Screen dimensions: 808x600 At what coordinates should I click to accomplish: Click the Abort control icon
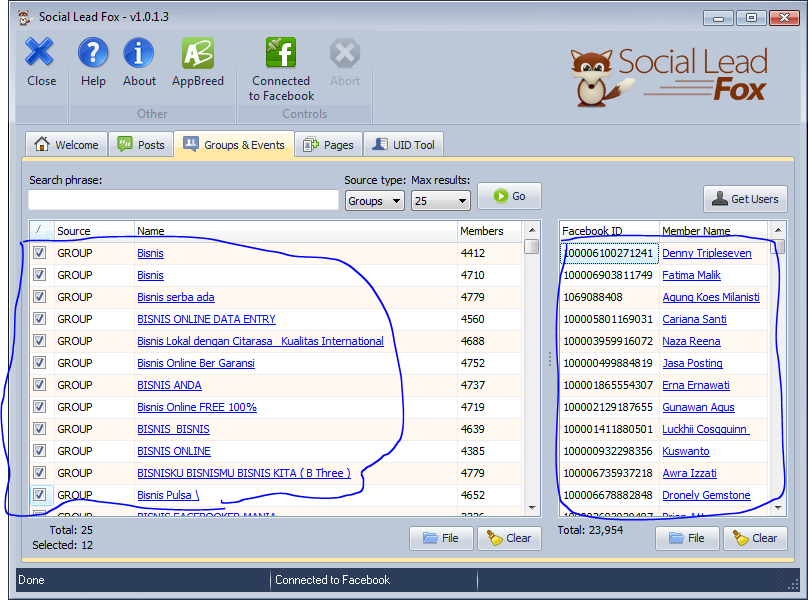click(345, 52)
